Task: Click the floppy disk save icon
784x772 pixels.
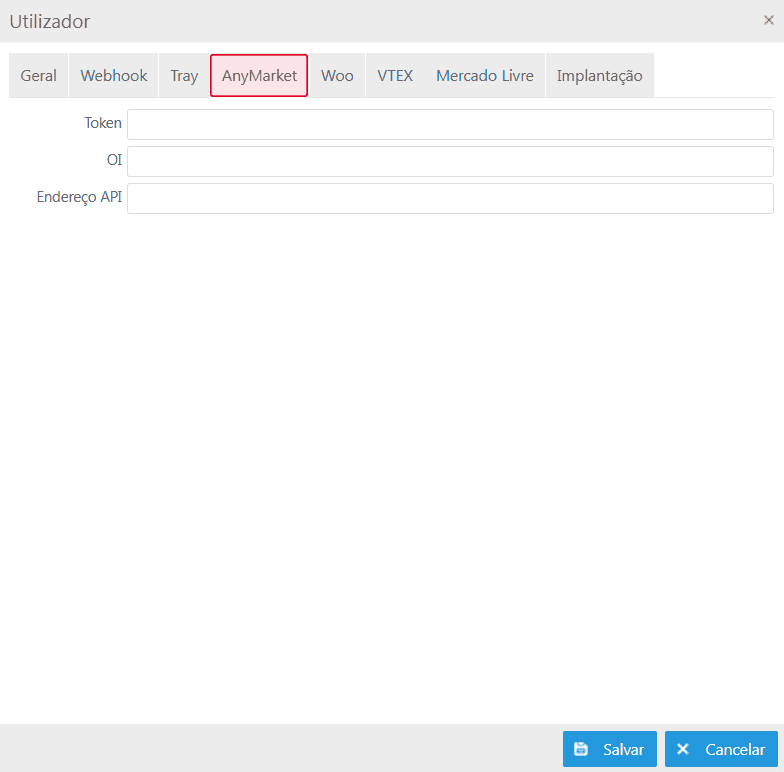Action: (581, 749)
